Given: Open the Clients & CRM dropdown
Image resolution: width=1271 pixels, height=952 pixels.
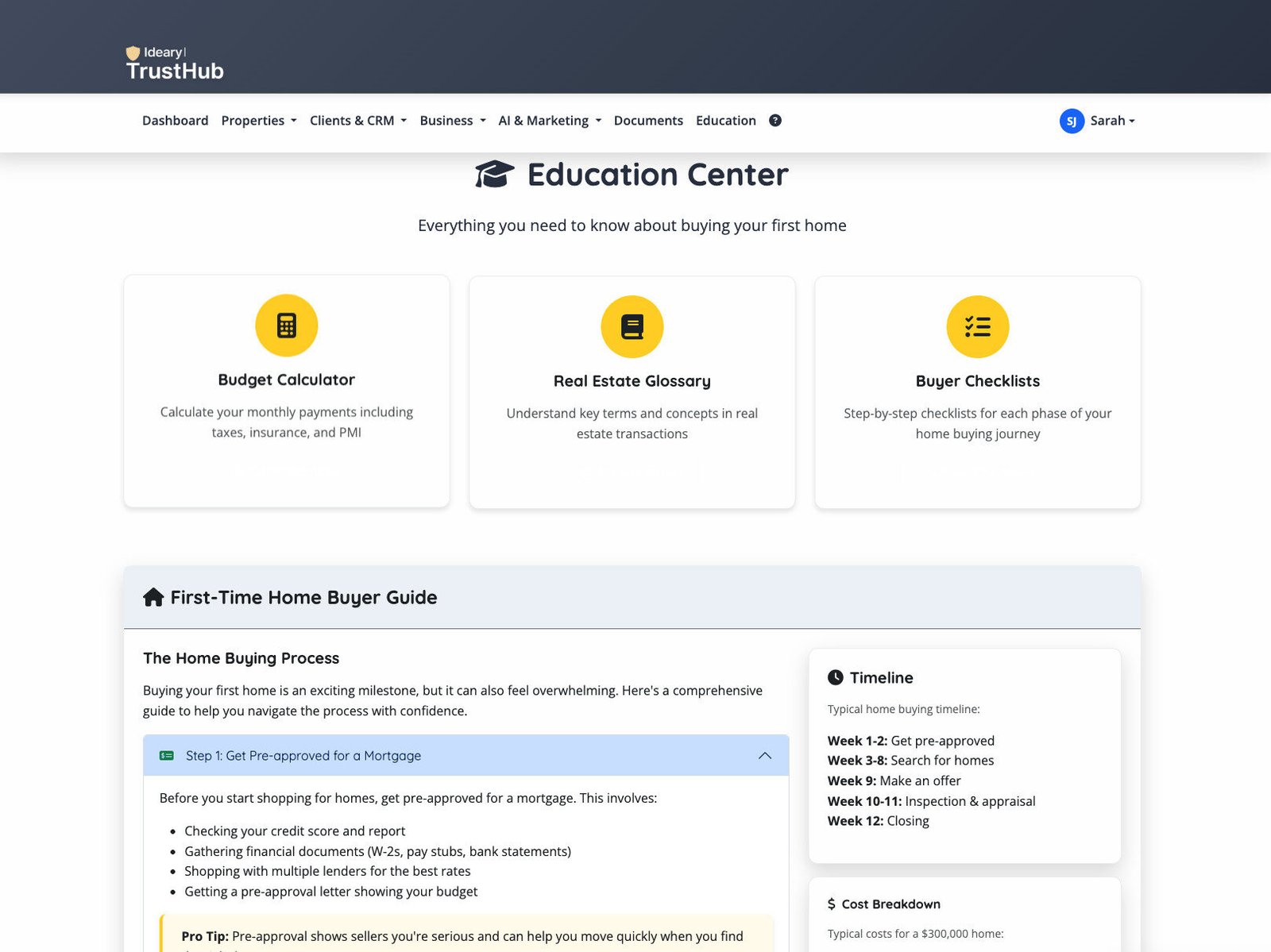Looking at the screenshot, I should (358, 121).
